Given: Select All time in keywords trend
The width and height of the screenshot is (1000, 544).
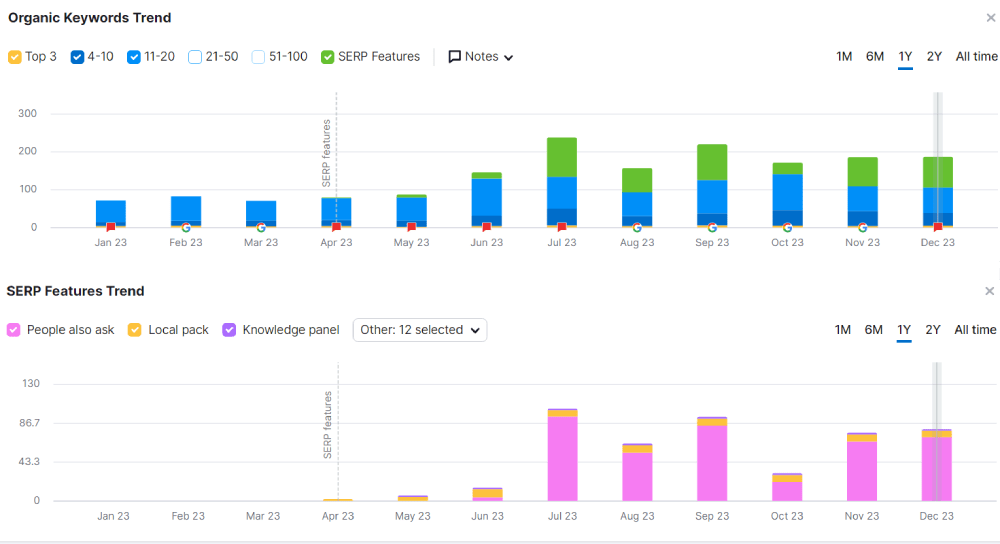Looking at the screenshot, I should pos(976,57).
